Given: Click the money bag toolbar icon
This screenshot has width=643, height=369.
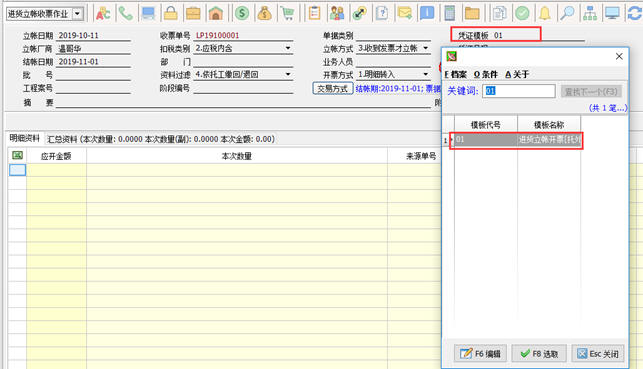Looking at the screenshot, I should [x=264, y=14].
